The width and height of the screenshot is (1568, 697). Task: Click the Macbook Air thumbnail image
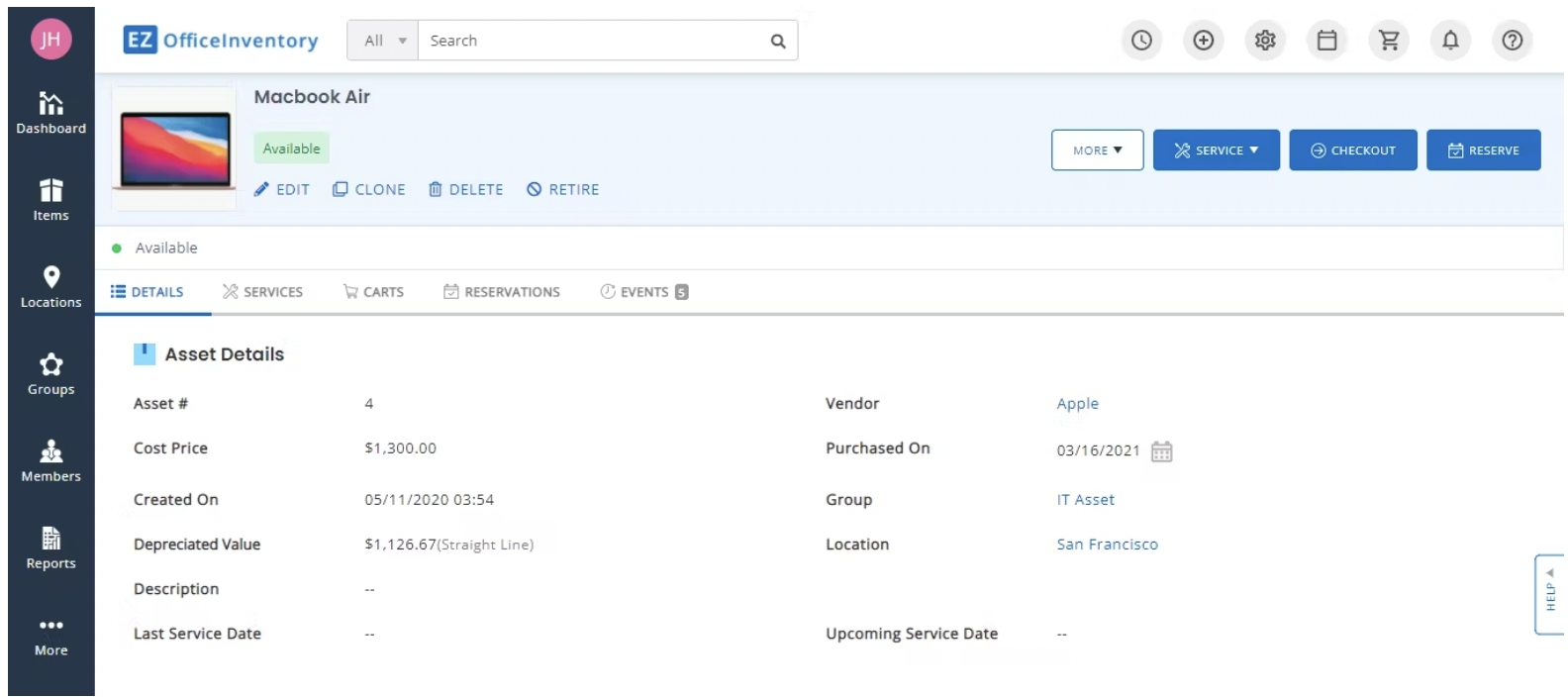pyautogui.click(x=174, y=149)
